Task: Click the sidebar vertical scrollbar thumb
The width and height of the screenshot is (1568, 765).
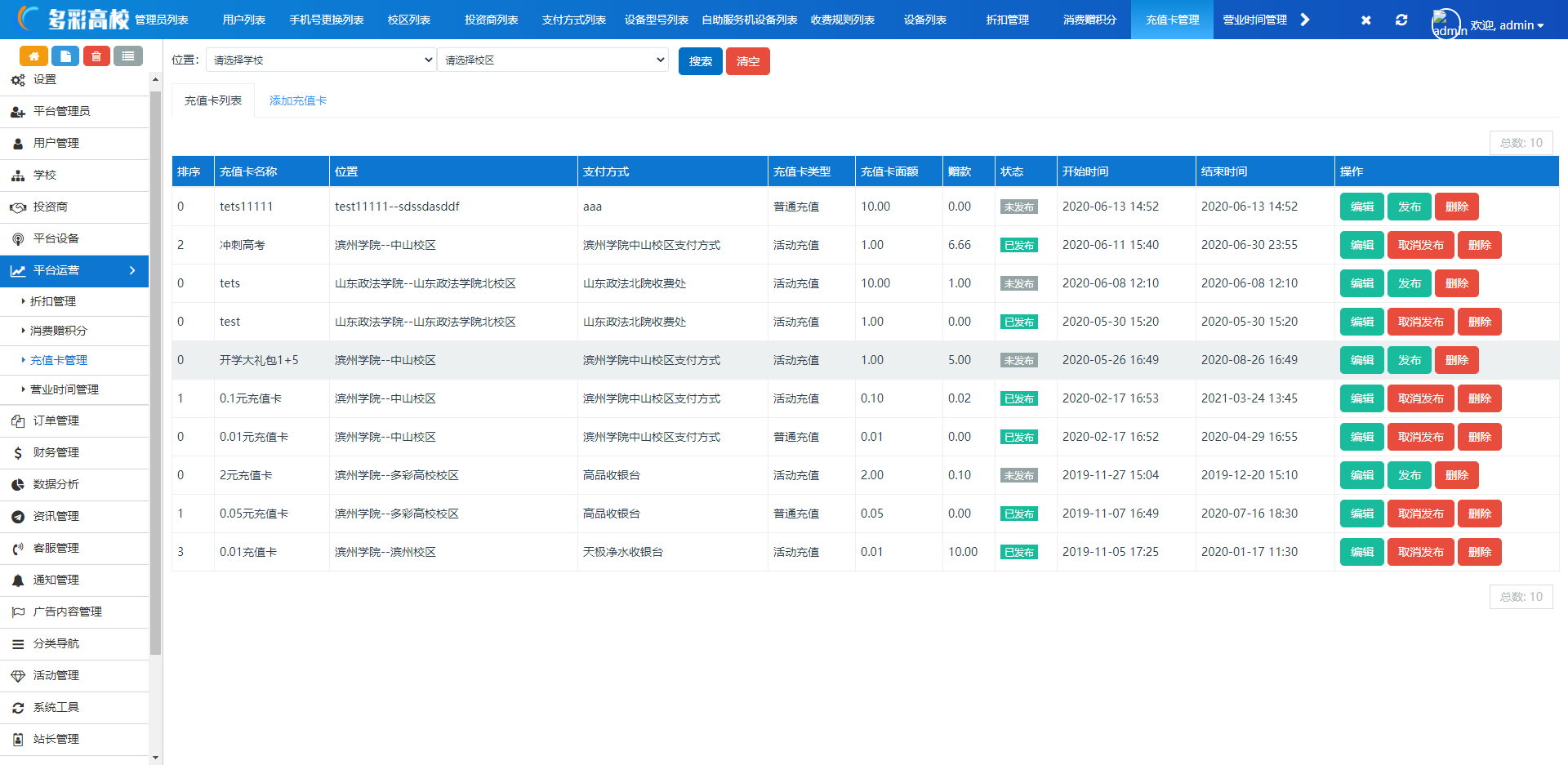Action: pos(155,373)
